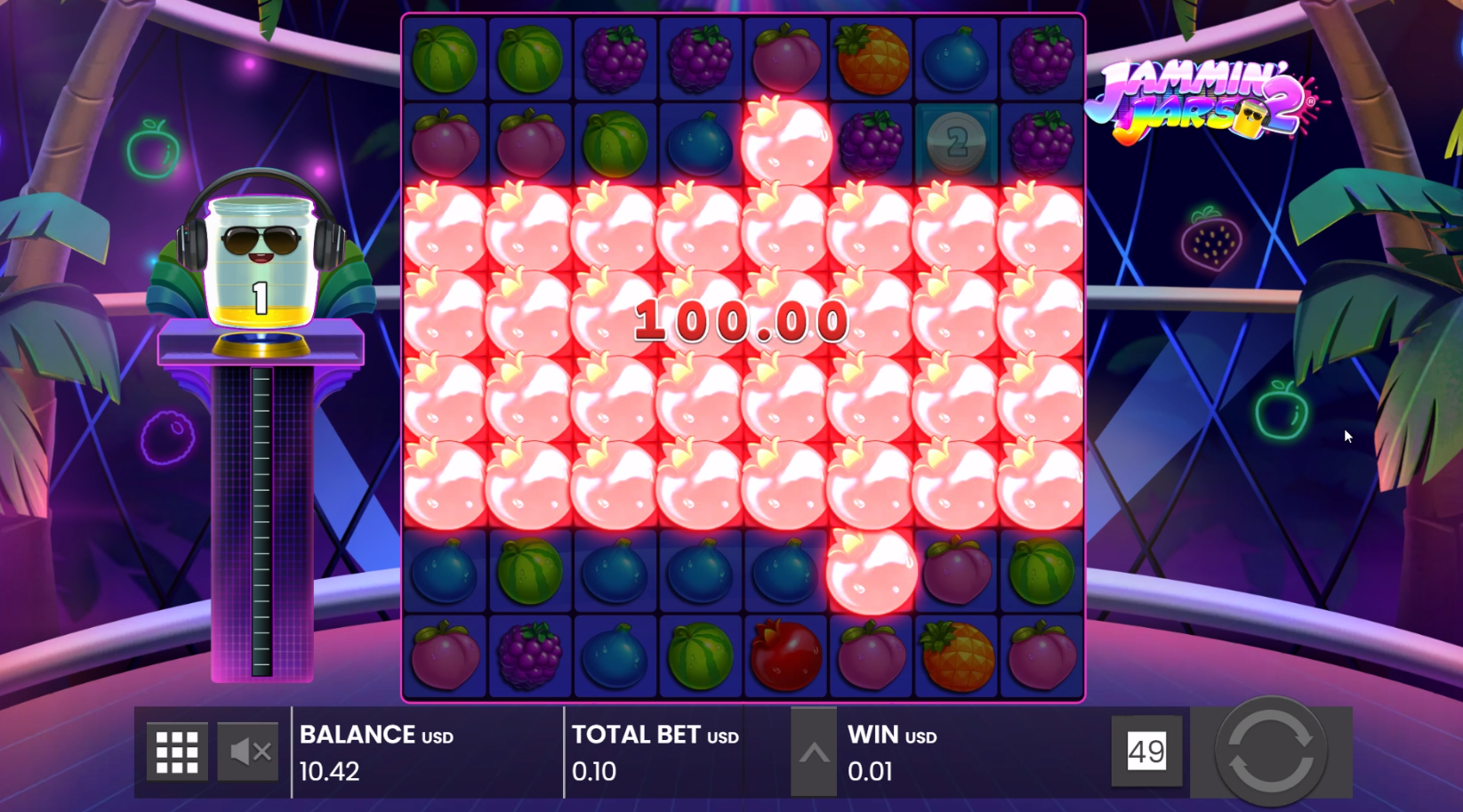Viewport: 1463px width, 812px height.
Task: Click the pineapple symbol in bottom row
Action: (x=957, y=656)
